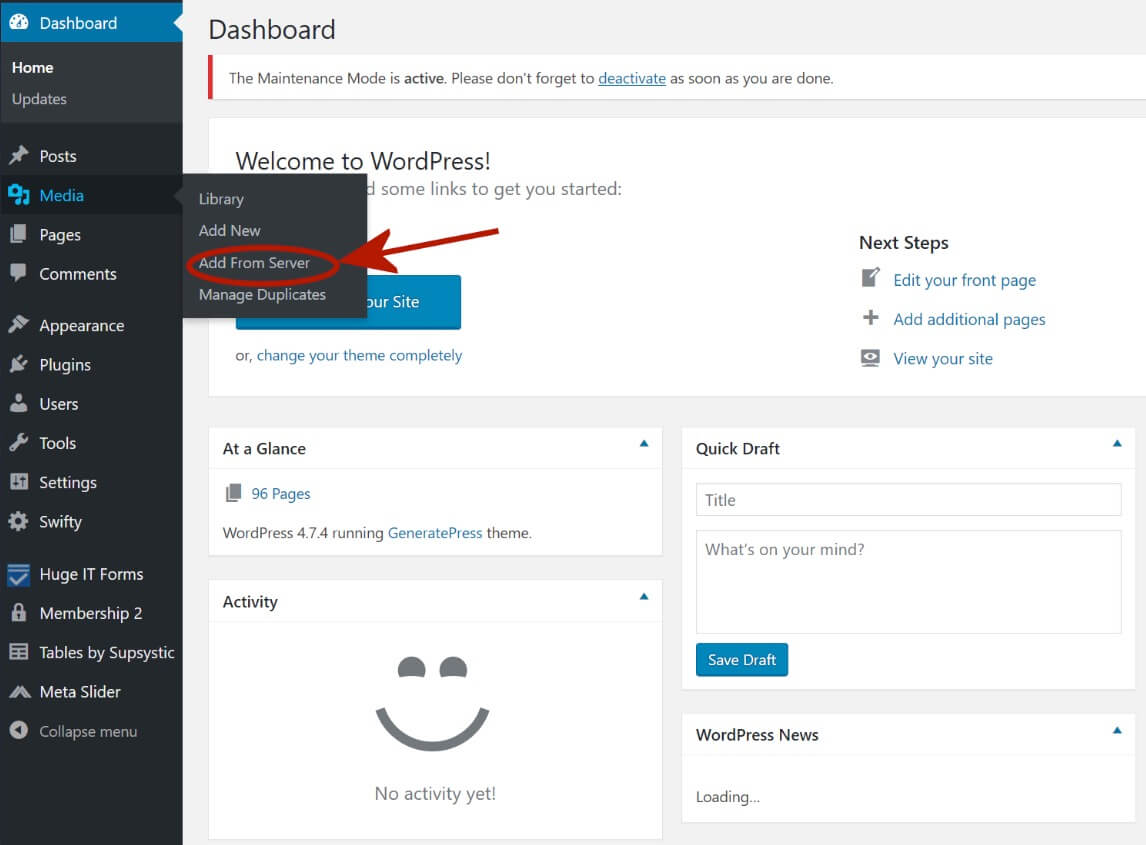Click the Quick Draft heading
Viewport: 1146px width, 845px height.
737,449
